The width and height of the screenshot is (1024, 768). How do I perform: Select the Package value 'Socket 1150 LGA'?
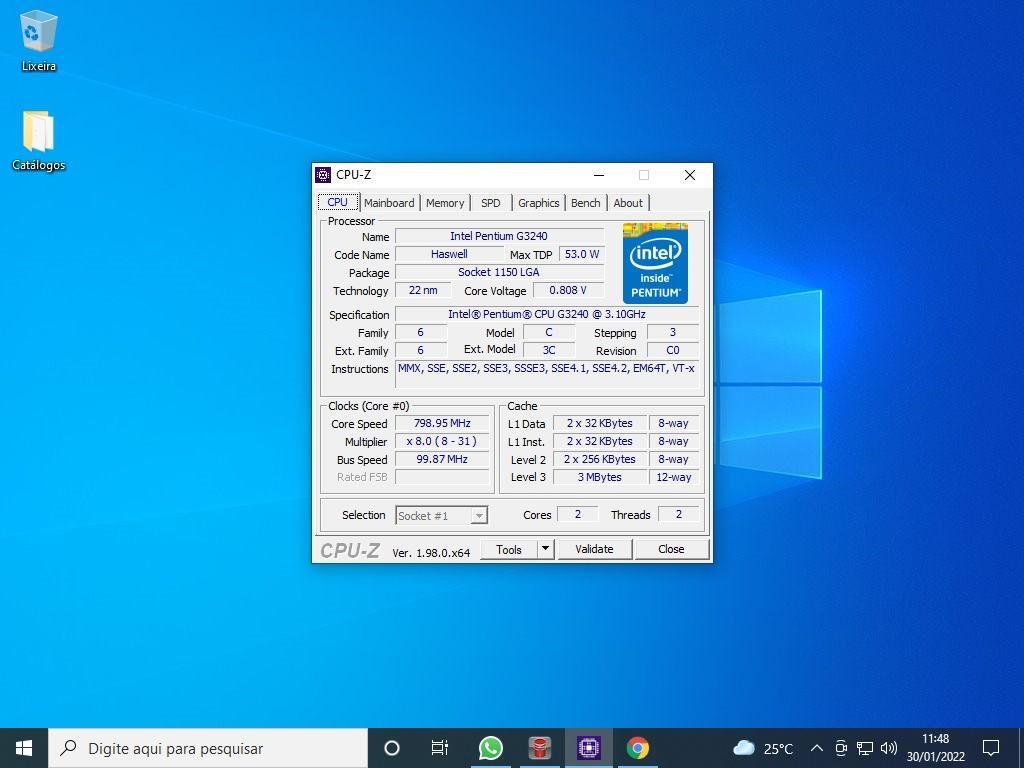pos(499,272)
